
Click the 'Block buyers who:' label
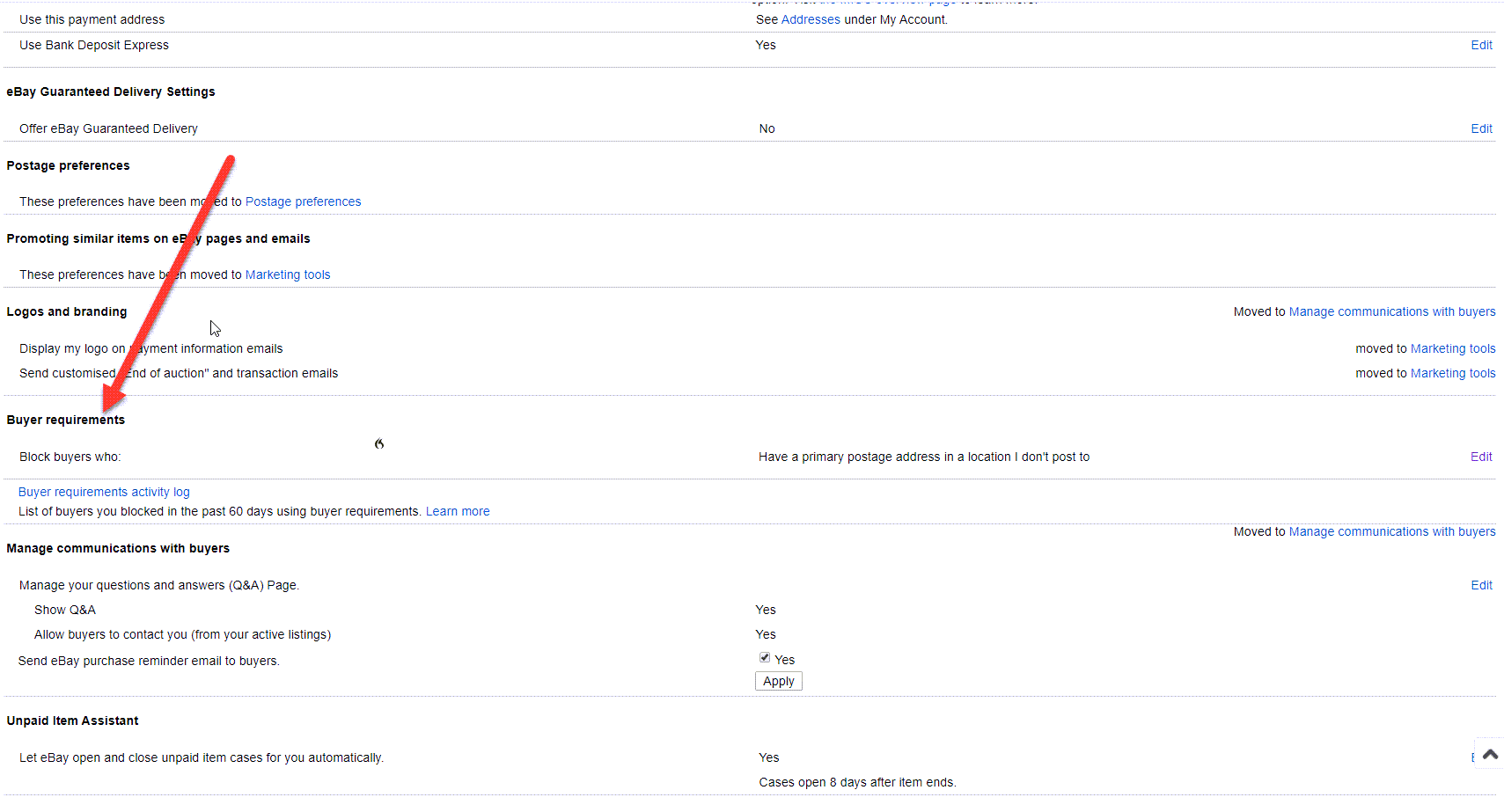70,457
